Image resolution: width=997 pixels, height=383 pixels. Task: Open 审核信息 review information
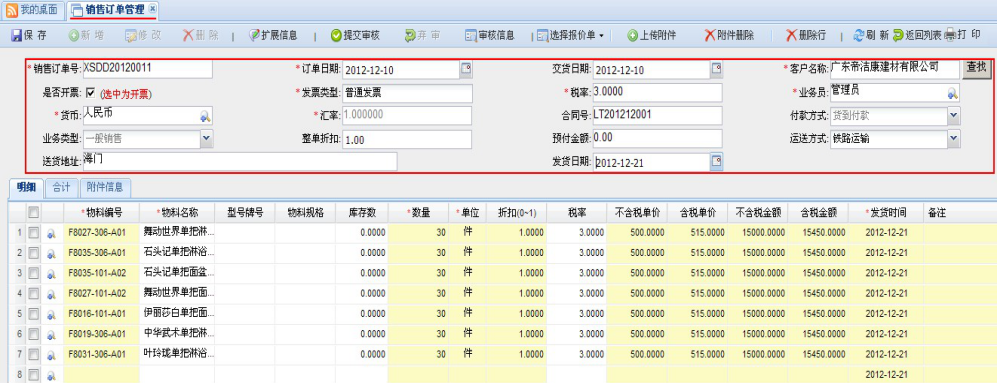[490, 36]
